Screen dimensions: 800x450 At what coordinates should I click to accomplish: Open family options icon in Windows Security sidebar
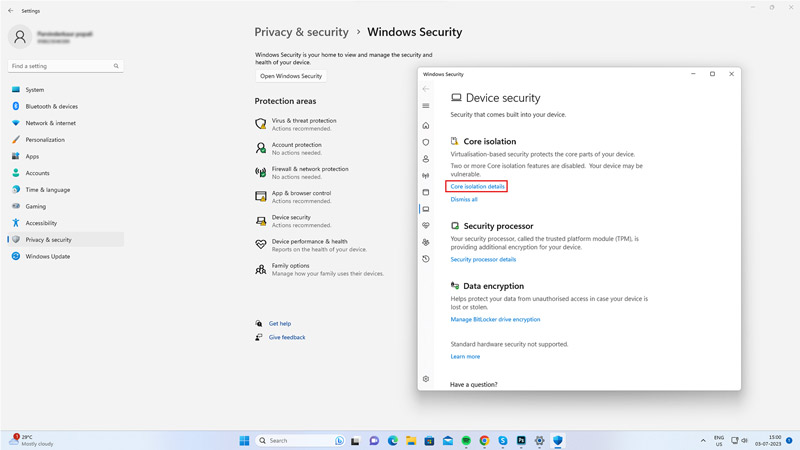pos(426,242)
